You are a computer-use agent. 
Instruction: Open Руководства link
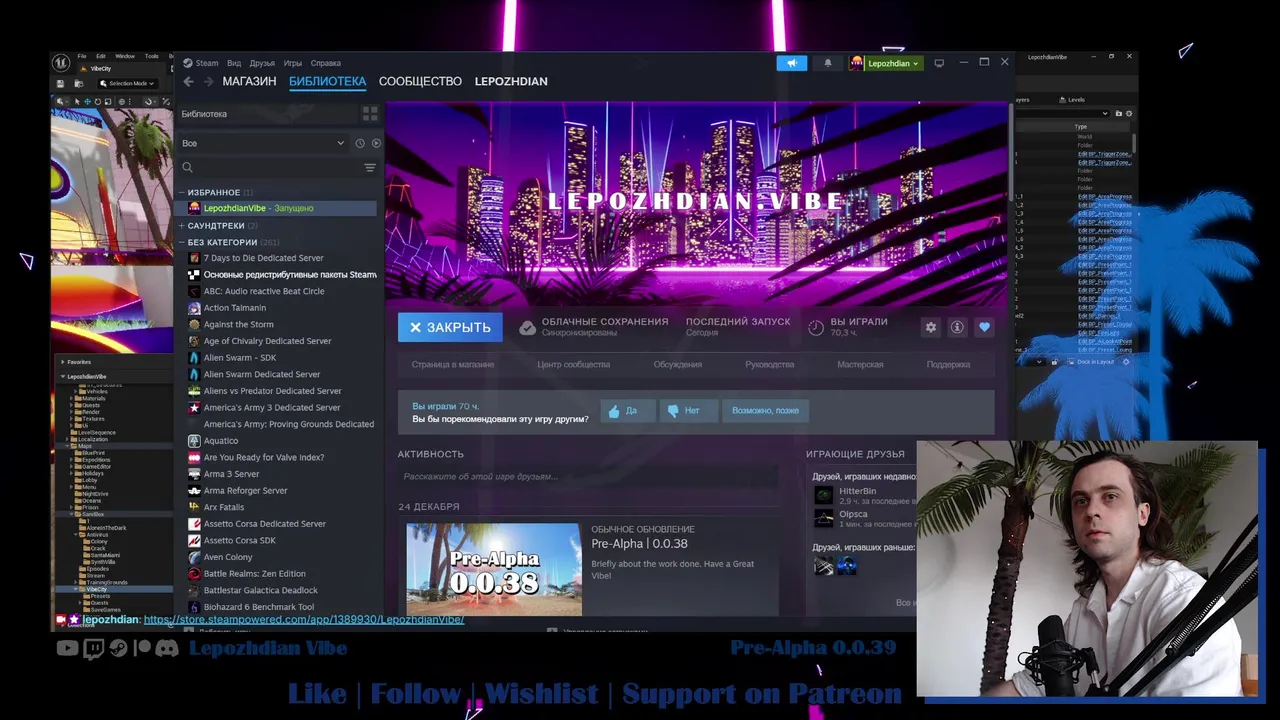pos(769,364)
